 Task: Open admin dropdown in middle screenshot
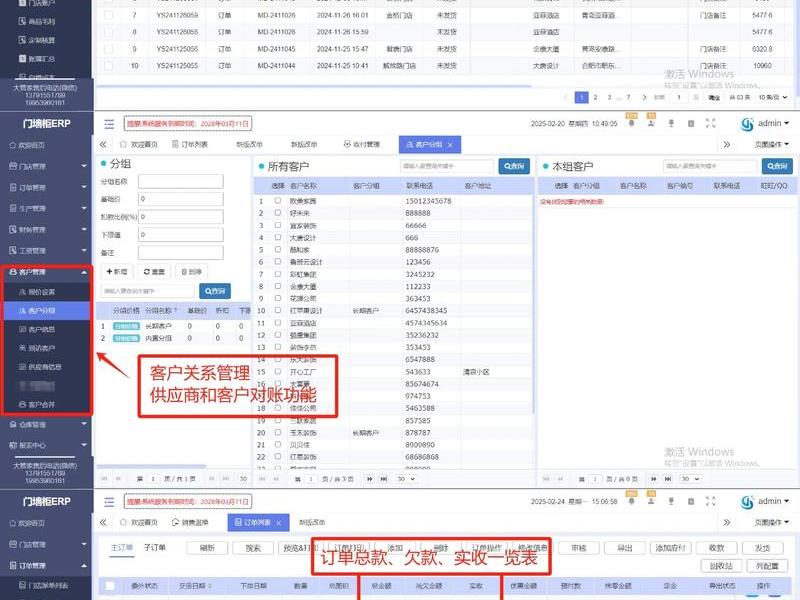(x=773, y=123)
